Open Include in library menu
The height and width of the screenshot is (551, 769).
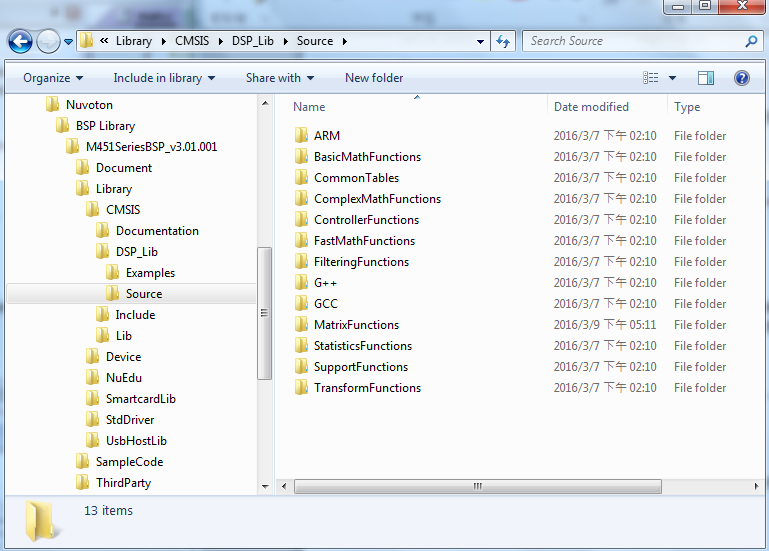tap(164, 78)
